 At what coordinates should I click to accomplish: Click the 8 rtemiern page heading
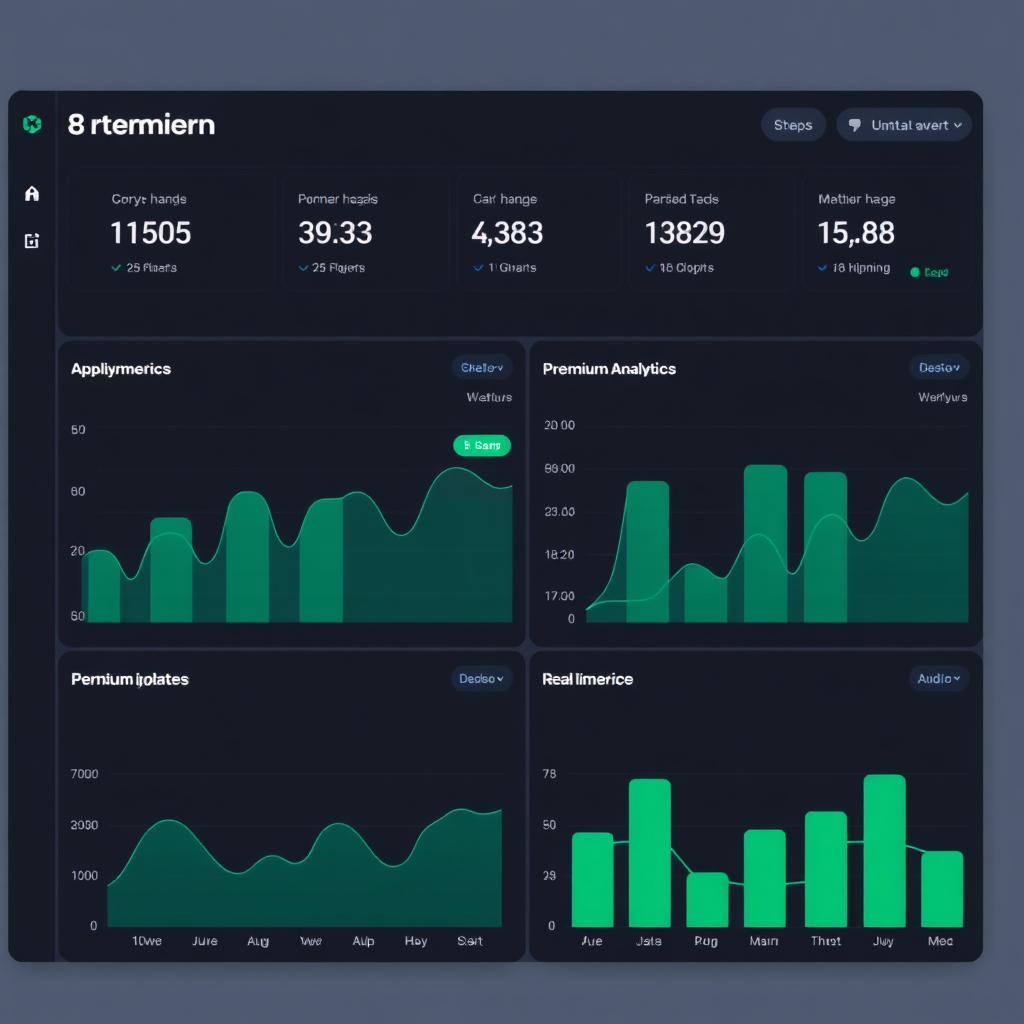pyautogui.click(x=141, y=125)
